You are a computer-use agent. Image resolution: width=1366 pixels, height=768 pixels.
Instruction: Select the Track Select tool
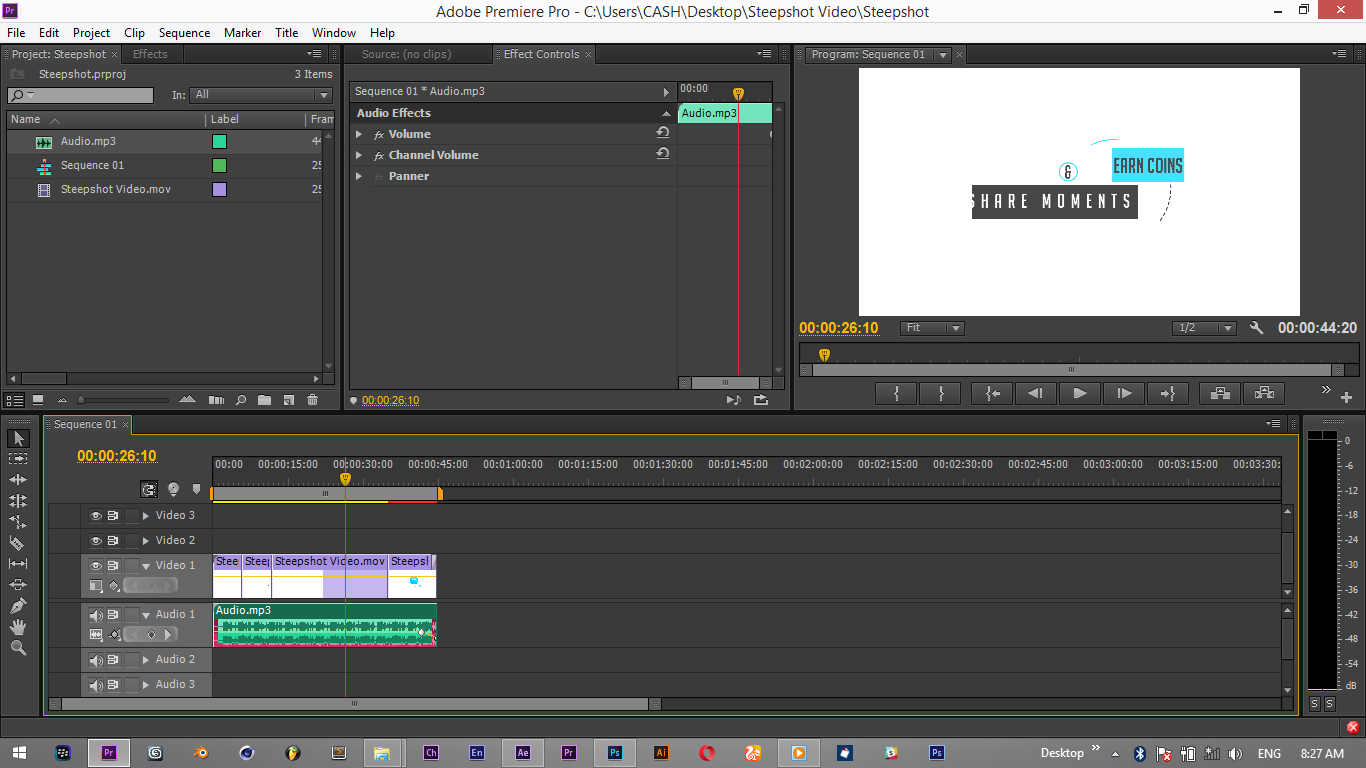pos(18,458)
